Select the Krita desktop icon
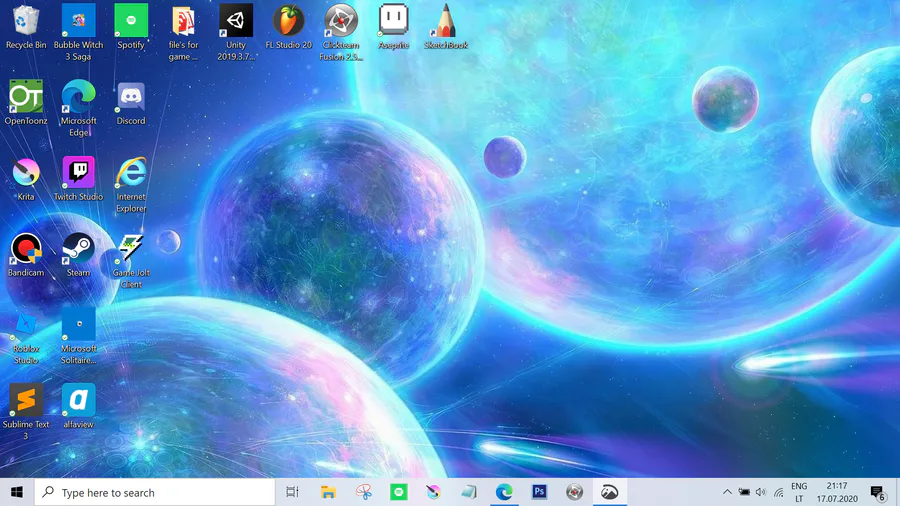This screenshot has height=506, width=900. [x=26, y=179]
